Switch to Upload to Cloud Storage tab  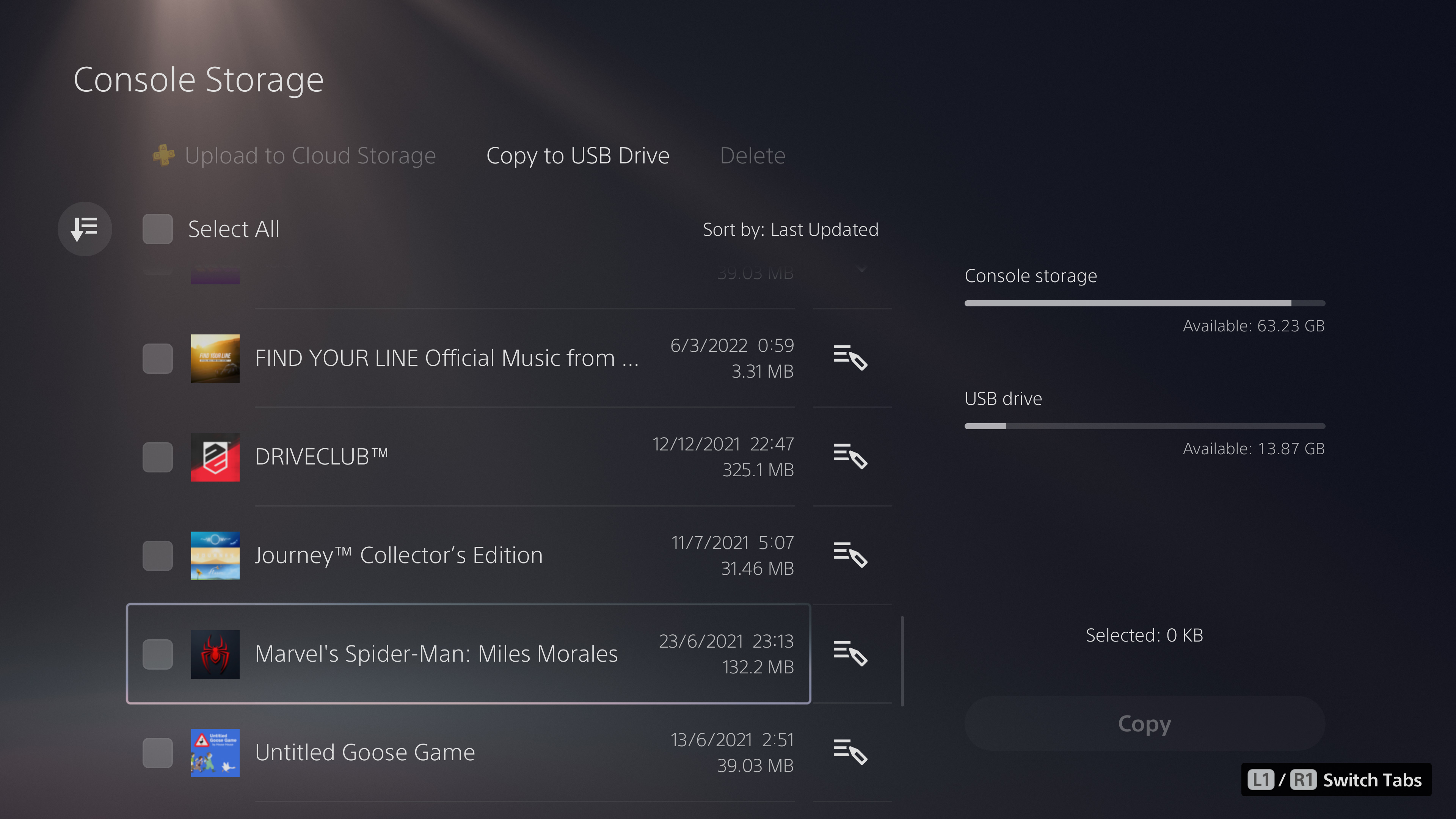pos(310,155)
